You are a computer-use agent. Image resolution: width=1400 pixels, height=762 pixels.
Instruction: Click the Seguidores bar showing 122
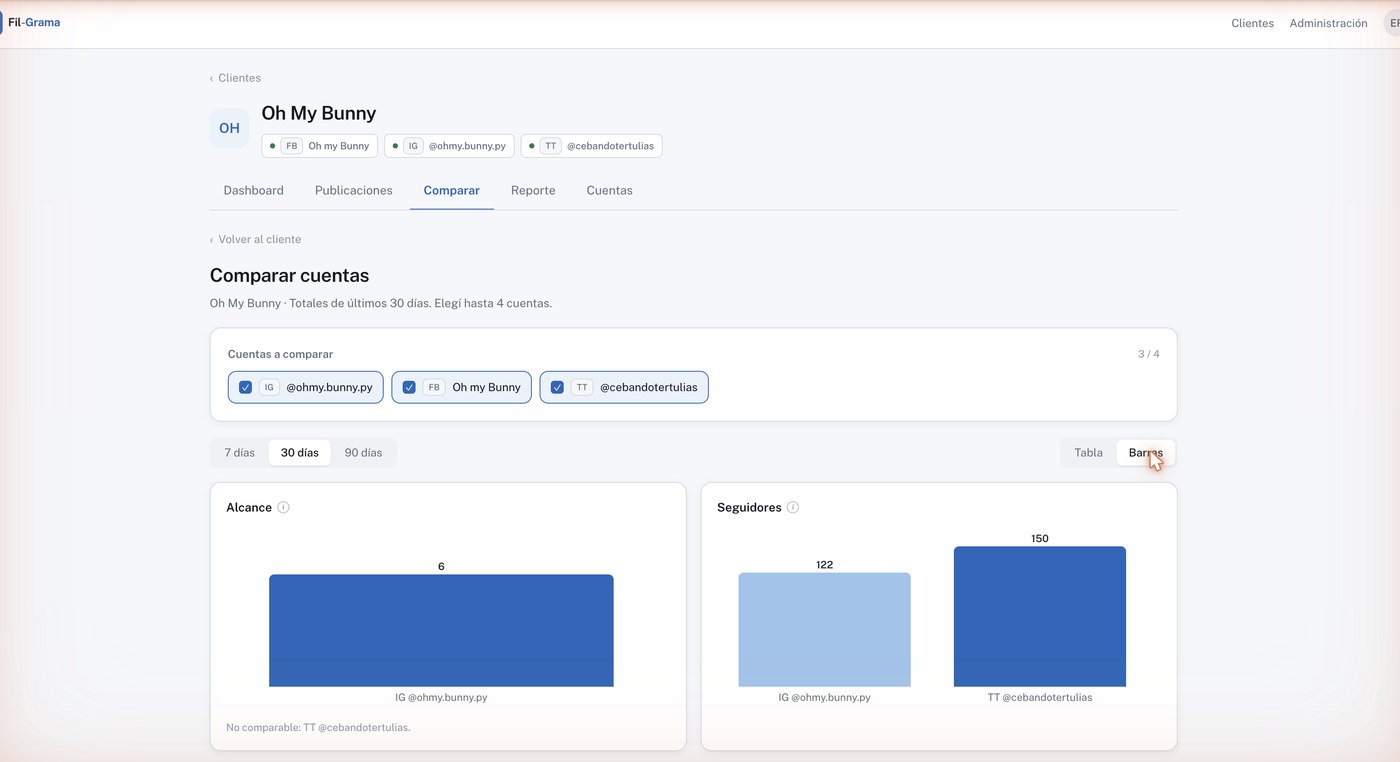click(824, 629)
